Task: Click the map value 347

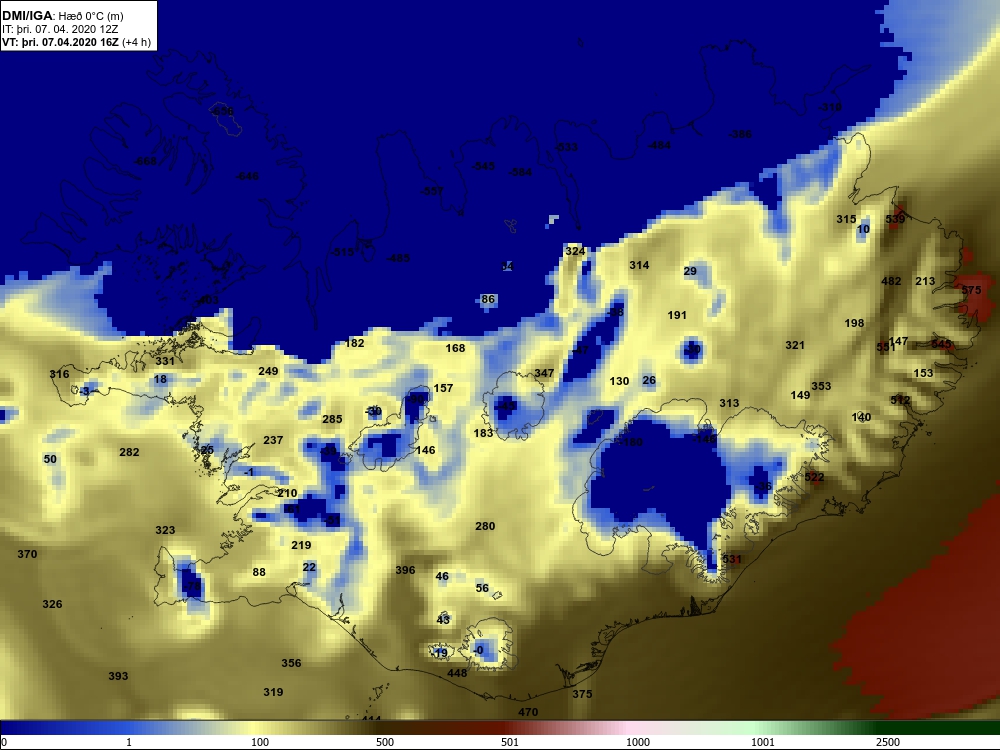Action: coord(544,373)
